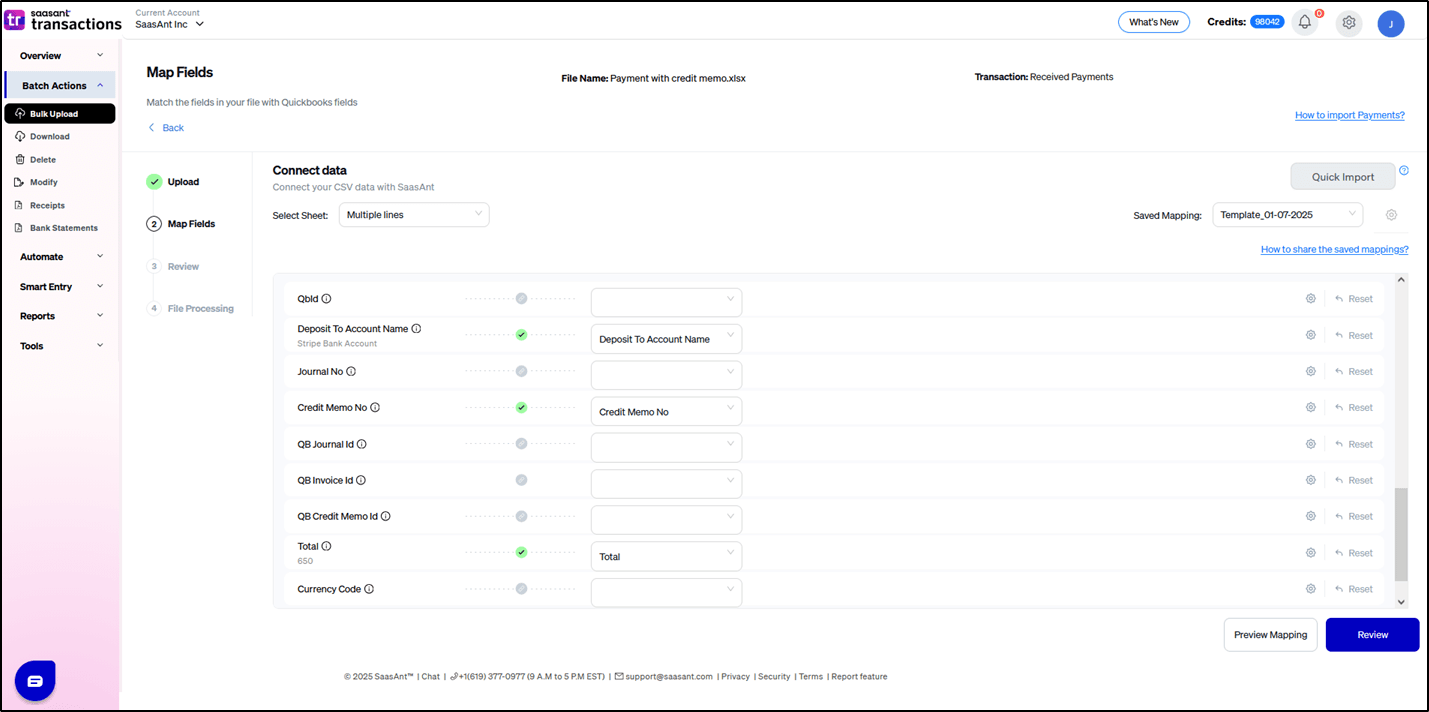Select Bank Statements in sidebar
Screen dimensions: 1429x712
point(63,228)
